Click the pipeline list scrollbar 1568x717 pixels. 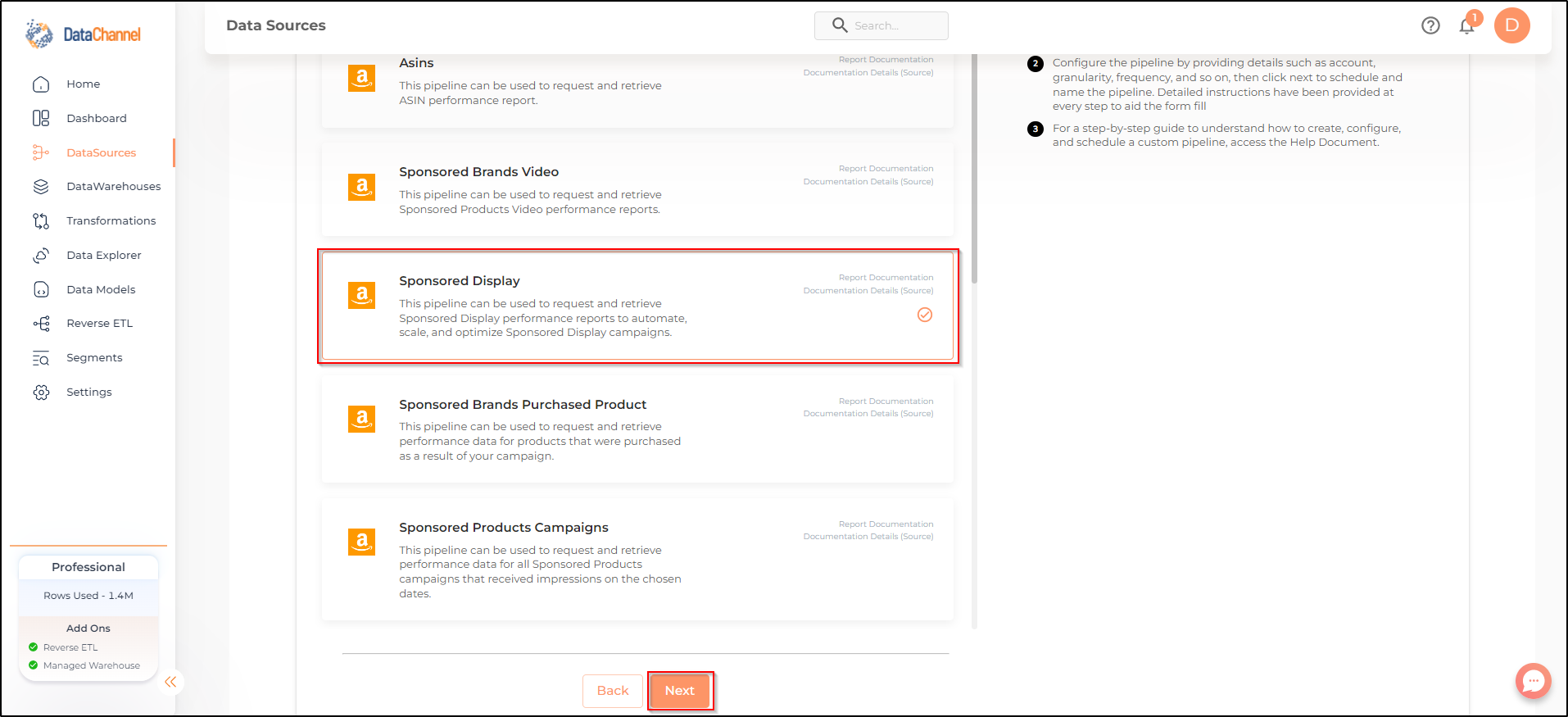(x=974, y=169)
